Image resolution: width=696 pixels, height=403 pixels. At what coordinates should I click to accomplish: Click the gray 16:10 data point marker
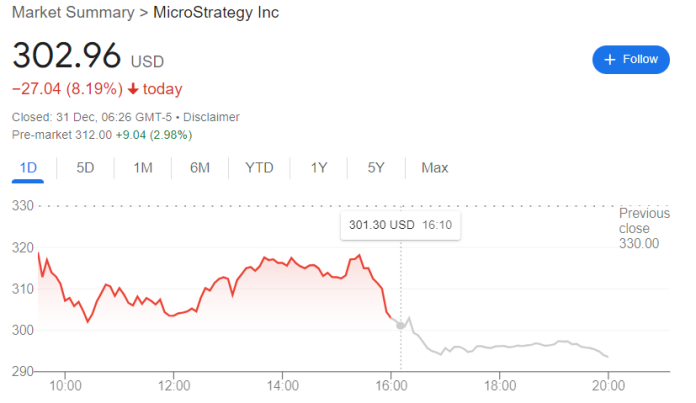tap(401, 325)
